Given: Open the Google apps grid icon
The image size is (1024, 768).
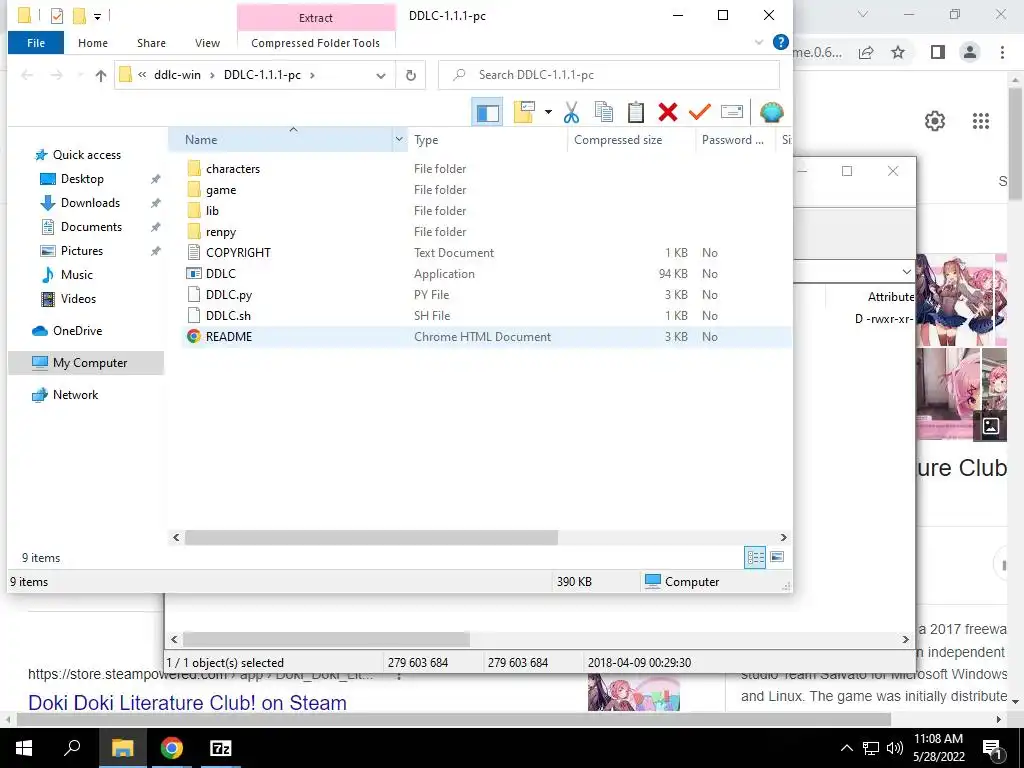Looking at the screenshot, I should pos(981,121).
